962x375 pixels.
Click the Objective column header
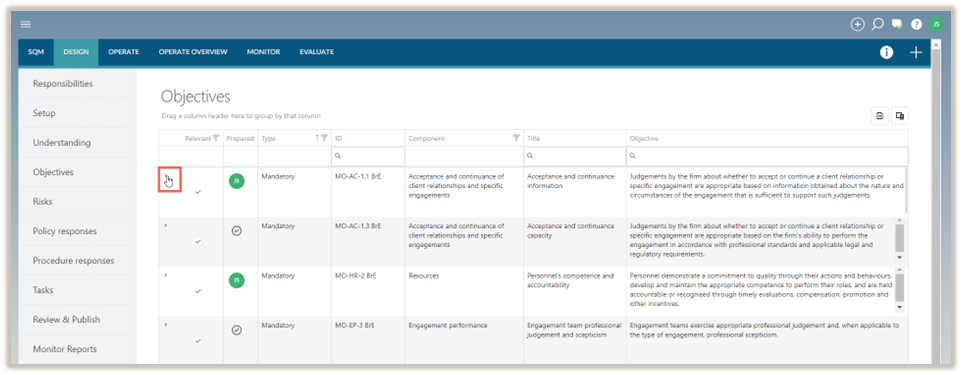[767, 138]
